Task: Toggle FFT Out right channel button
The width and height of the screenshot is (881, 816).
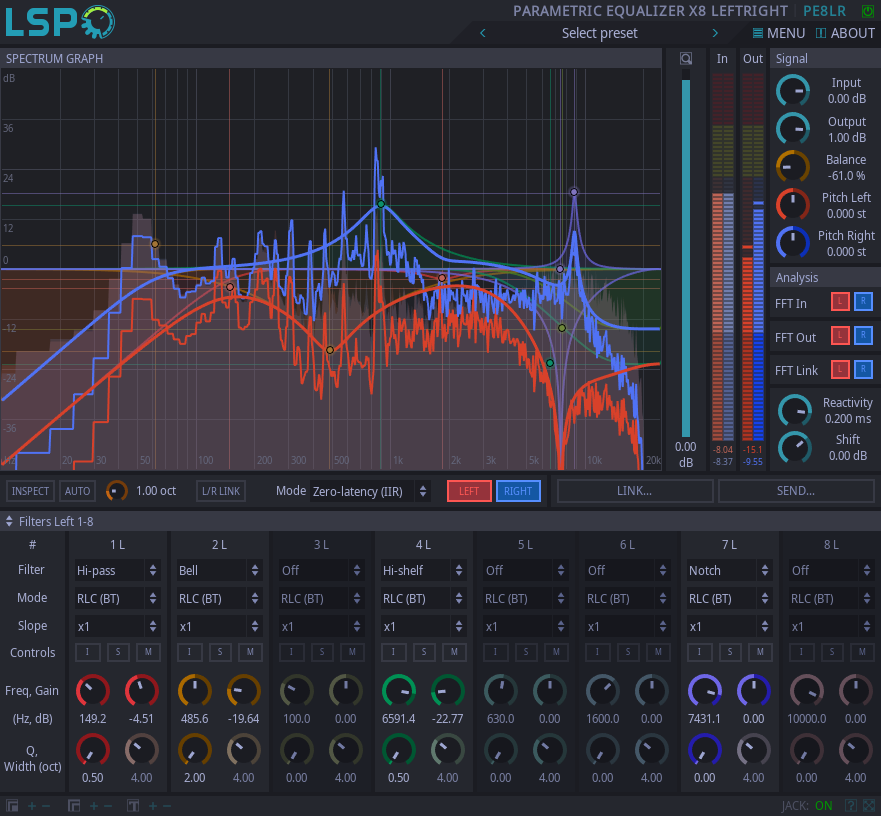Action: coord(863,336)
